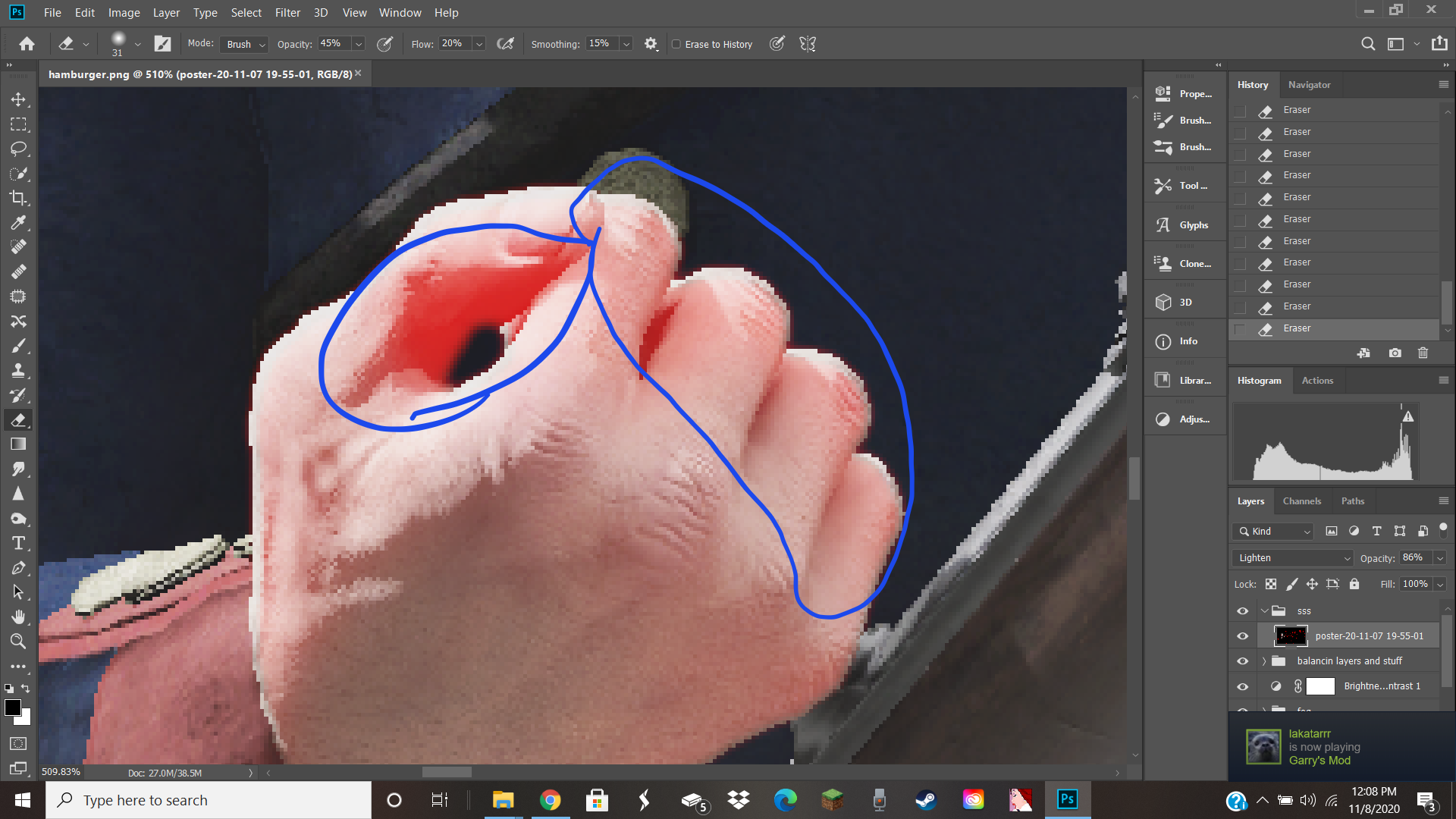
Task: Toggle visibility of sss group
Action: [x=1242, y=611]
